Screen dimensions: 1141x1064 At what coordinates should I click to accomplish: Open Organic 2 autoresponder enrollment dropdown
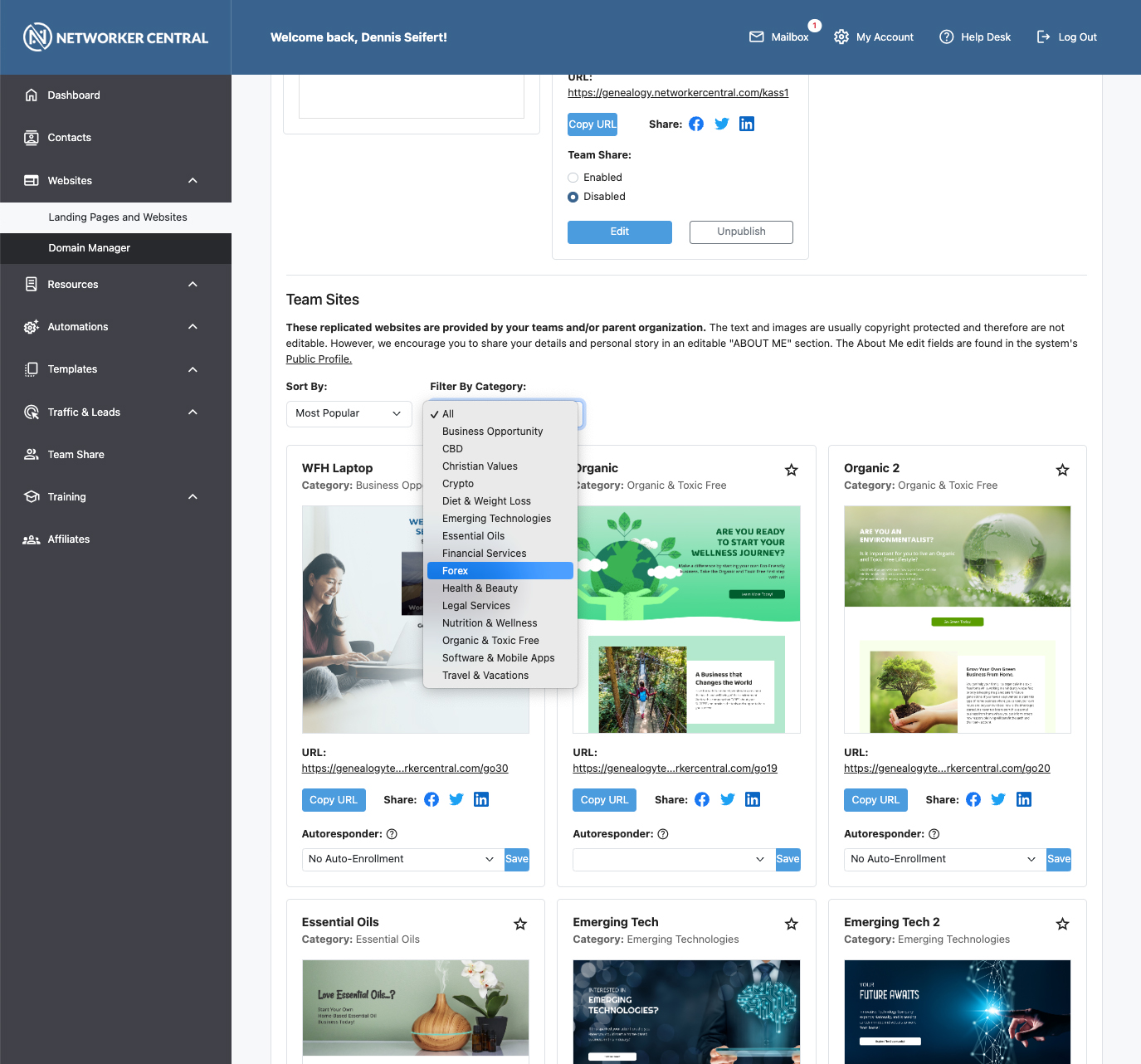click(x=944, y=859)
